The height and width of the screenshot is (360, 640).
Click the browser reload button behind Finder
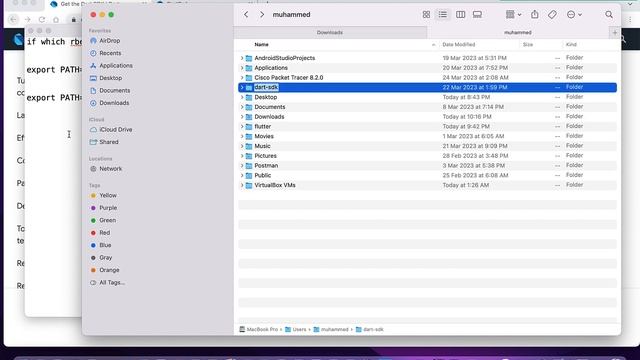point(42,20)
